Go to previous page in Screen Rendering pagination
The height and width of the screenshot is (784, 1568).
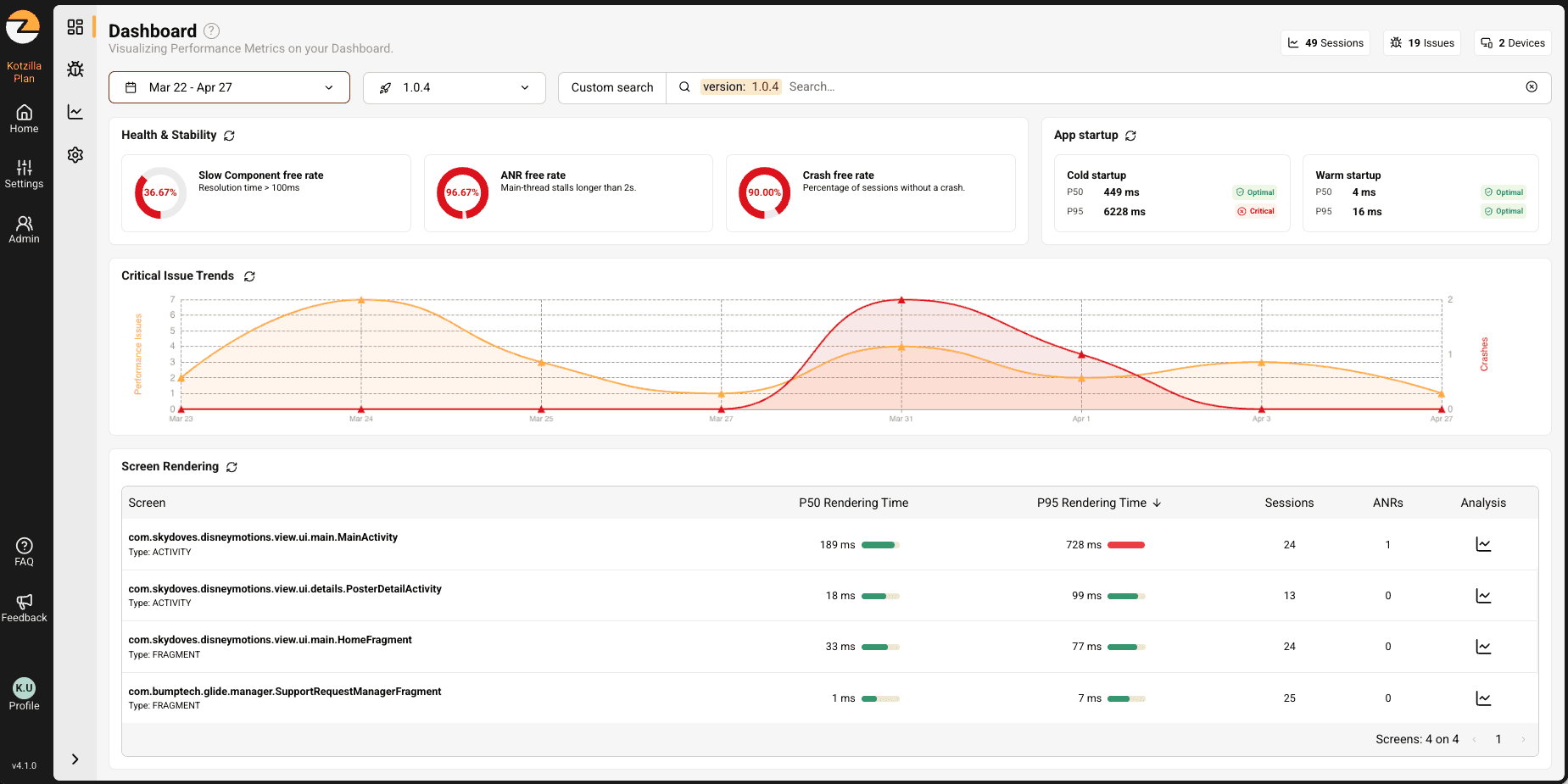pos(1474,739)
